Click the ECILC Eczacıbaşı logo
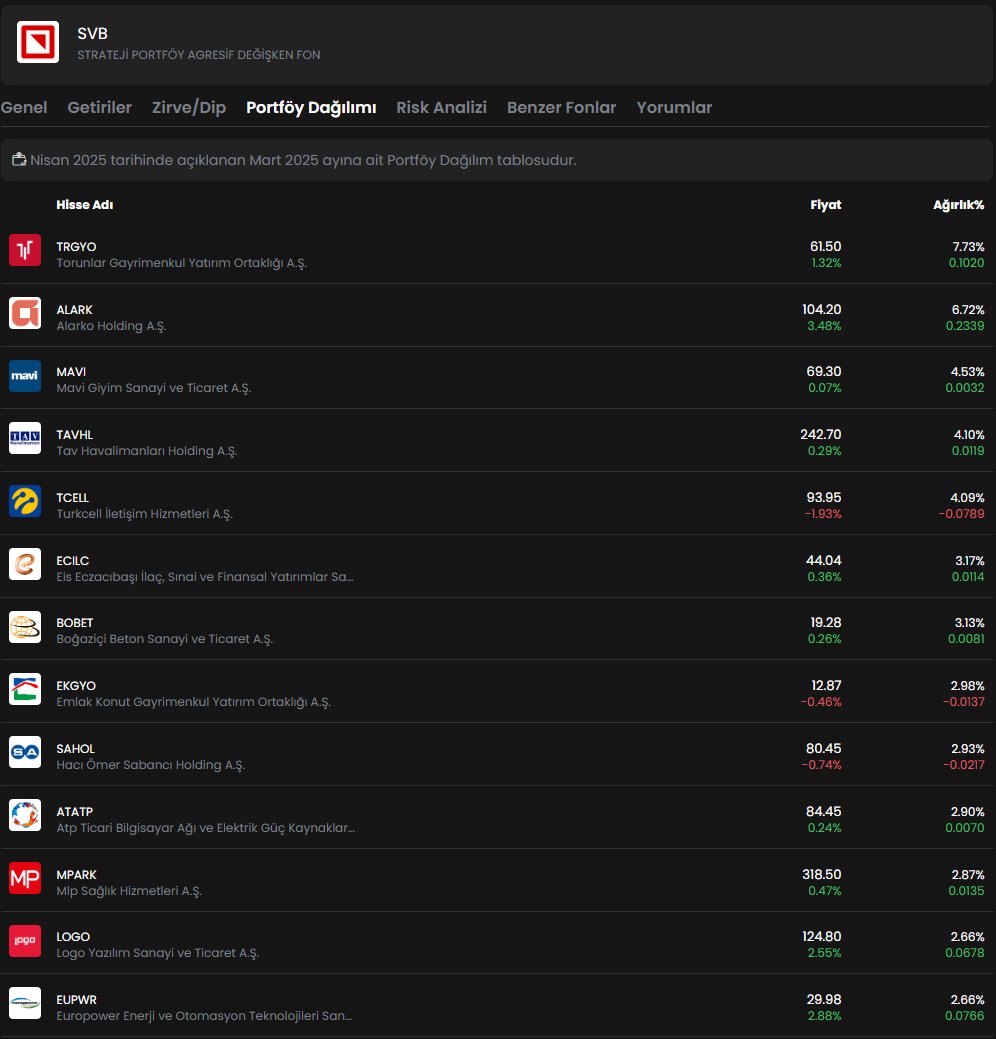 point(25,564)
